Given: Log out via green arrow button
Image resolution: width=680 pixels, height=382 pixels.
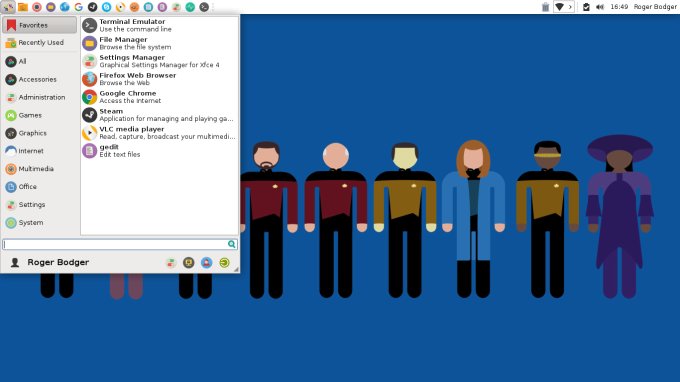Looking at the screenshot, I should click(224, 262).
